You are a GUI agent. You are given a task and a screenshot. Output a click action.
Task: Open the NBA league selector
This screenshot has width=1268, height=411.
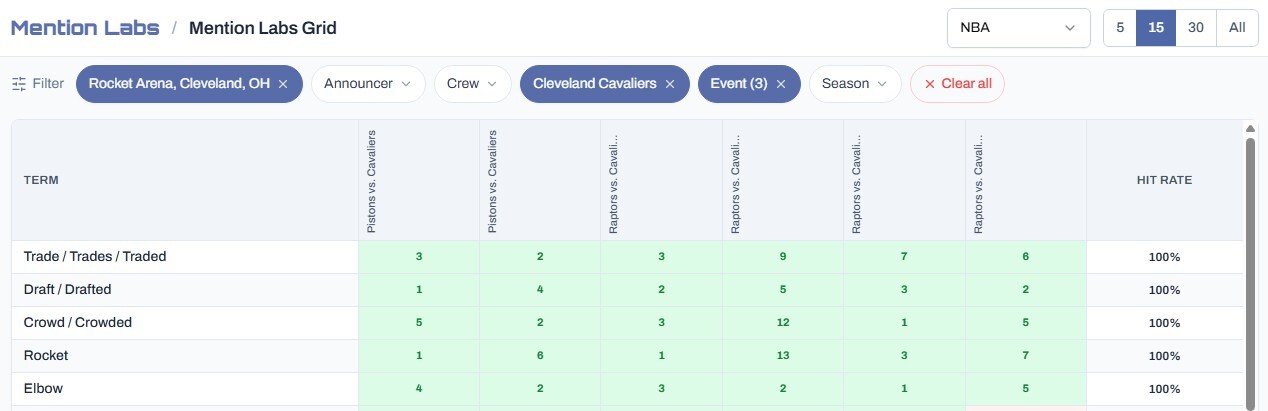pyautogui.click(x=1018, y=28)
